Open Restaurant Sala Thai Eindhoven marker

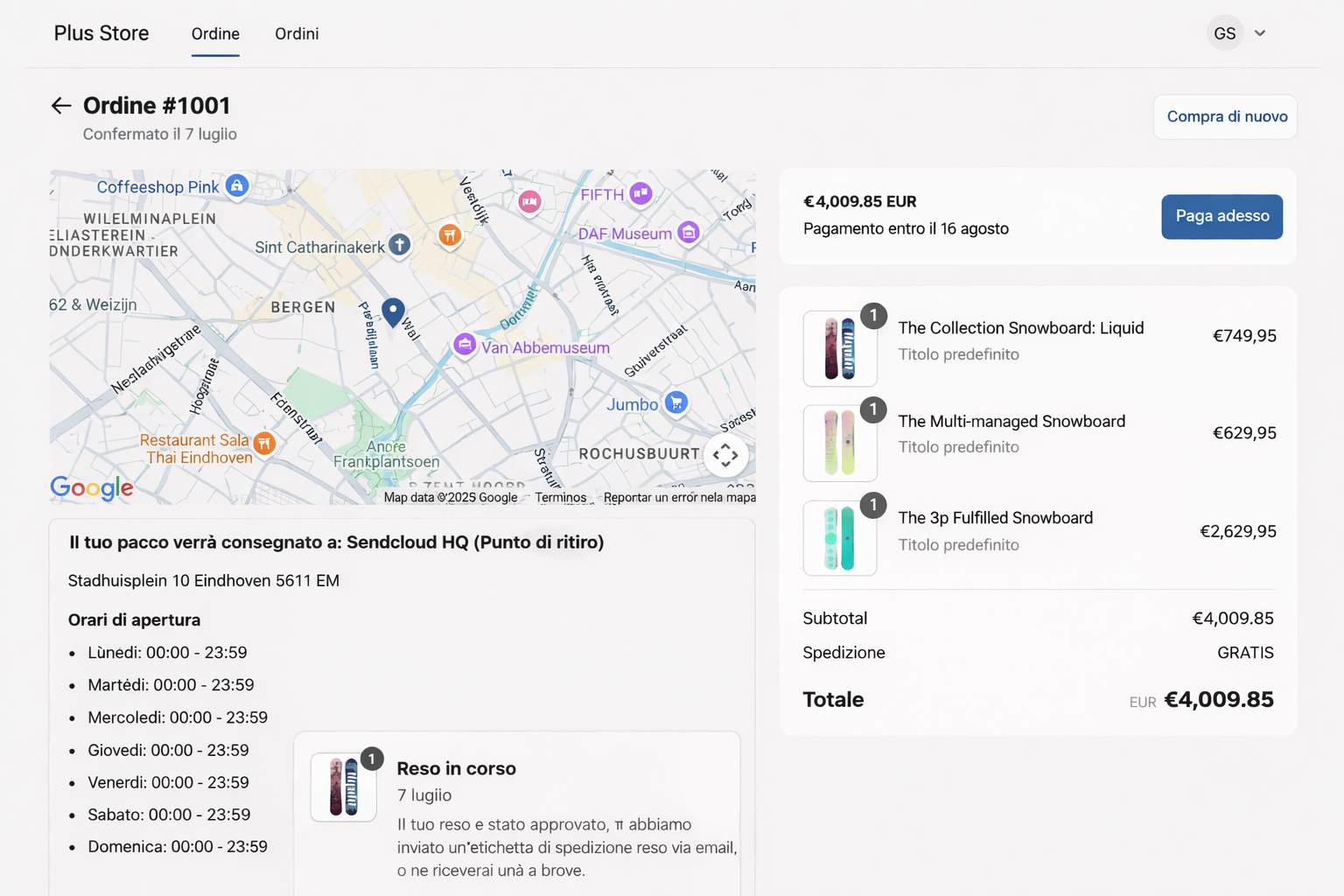tap(264, 444)
